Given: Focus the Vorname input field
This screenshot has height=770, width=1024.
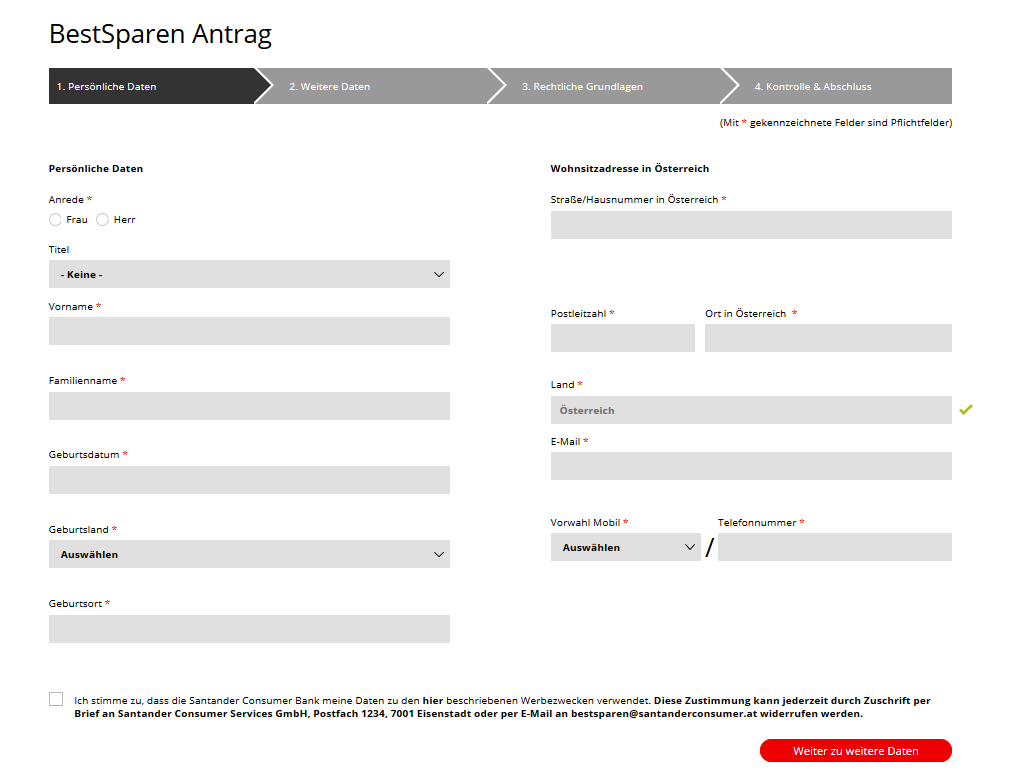Looking at the screenshot, I should pos(249,331).
